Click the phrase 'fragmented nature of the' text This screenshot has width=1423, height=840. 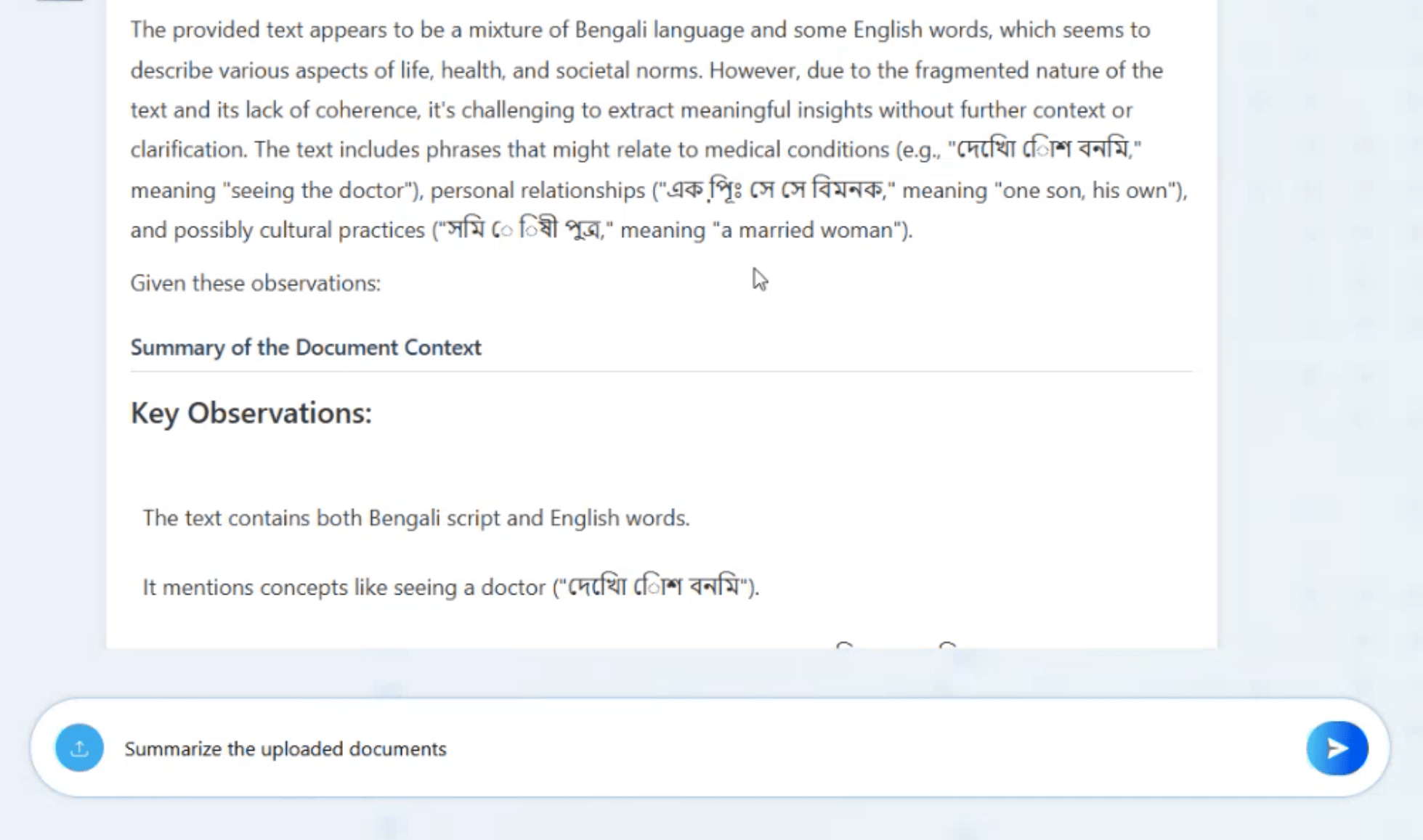(x=1039, y=70)
